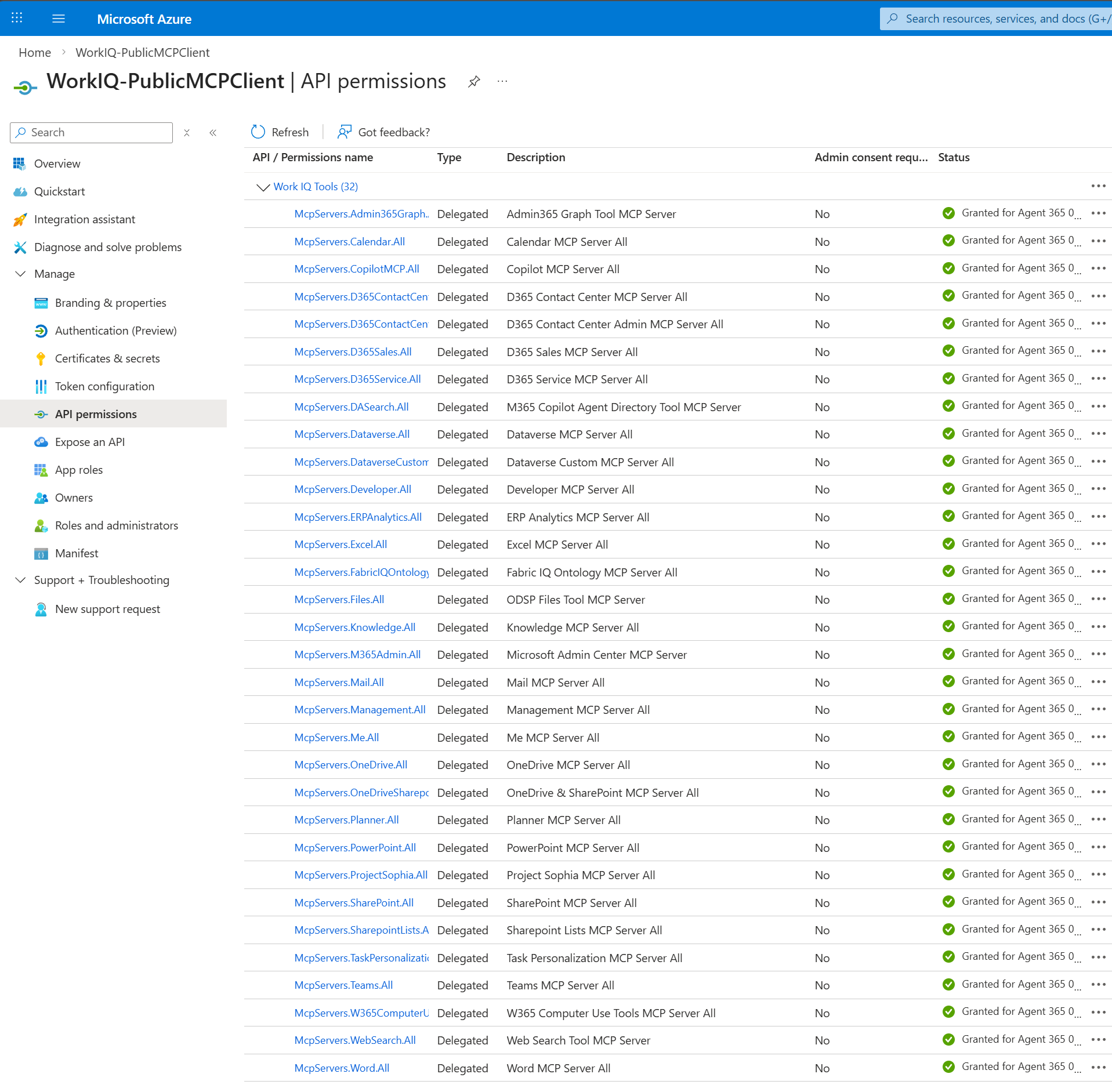Open the portal hamburger menu

58,18
